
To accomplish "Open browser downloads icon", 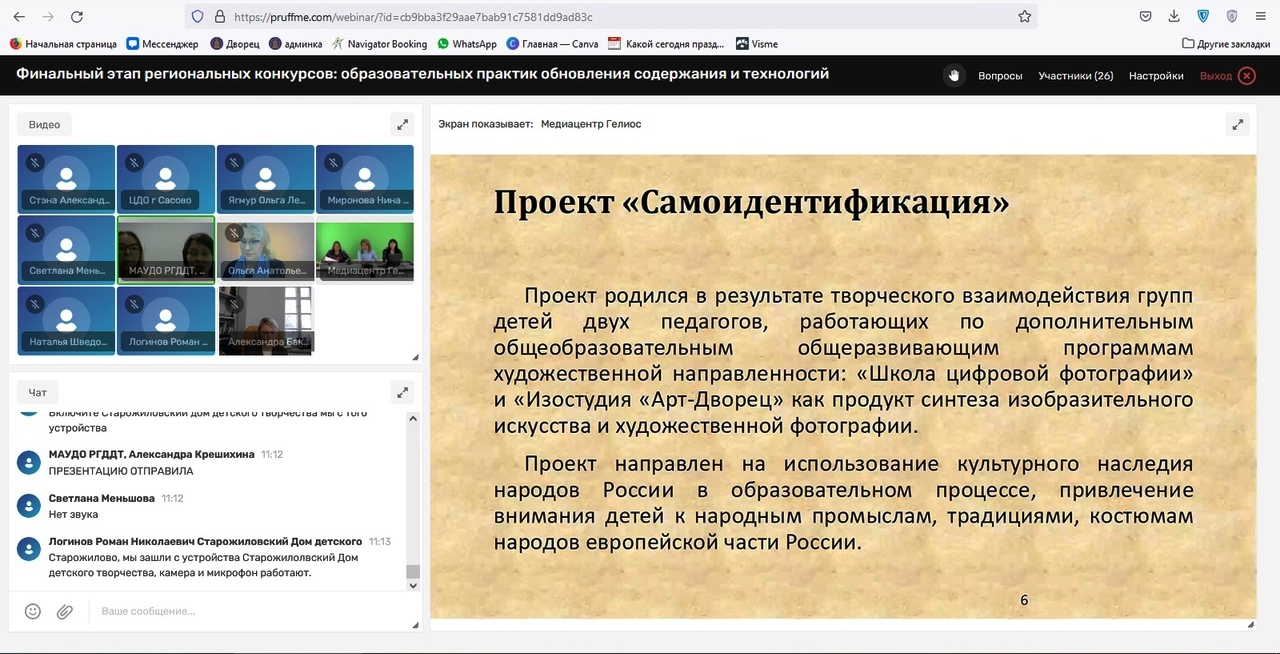I will tap(1175, 17).
